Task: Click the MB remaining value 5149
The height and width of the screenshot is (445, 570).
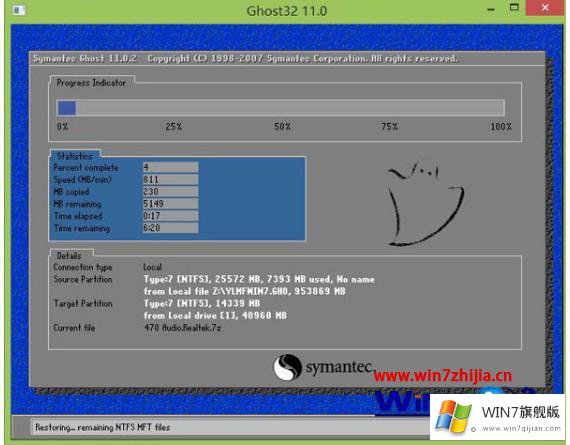Action: [x=170, y=204]
